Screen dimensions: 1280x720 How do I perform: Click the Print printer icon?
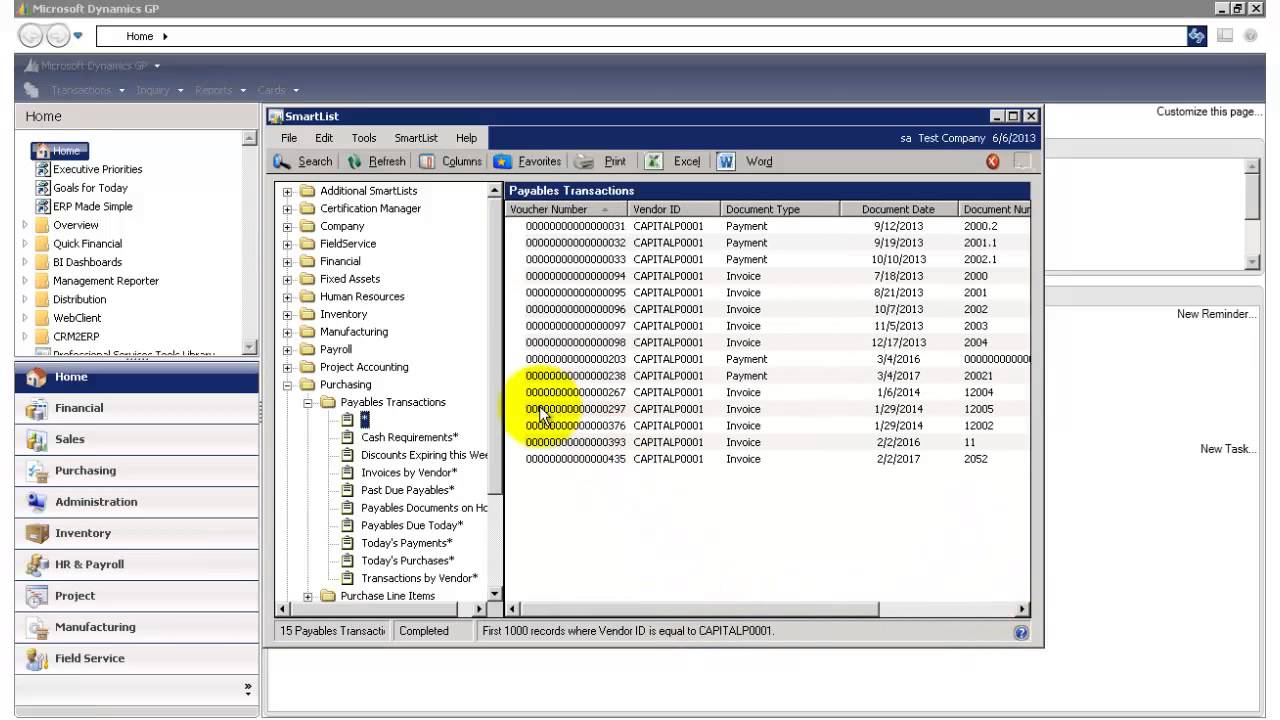(585, 161)
